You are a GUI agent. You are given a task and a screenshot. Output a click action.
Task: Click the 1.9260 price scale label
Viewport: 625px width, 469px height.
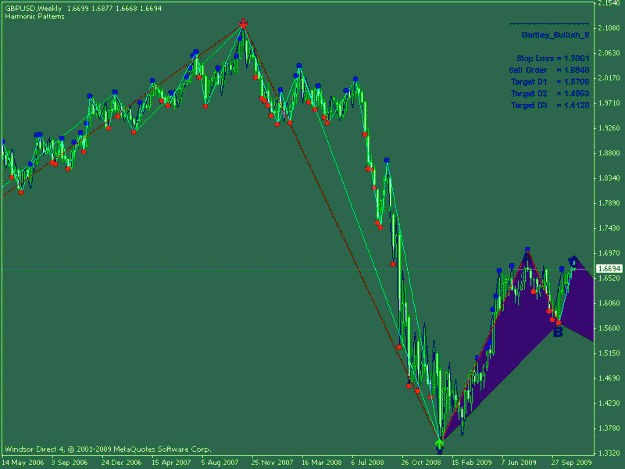click(609, 128)
